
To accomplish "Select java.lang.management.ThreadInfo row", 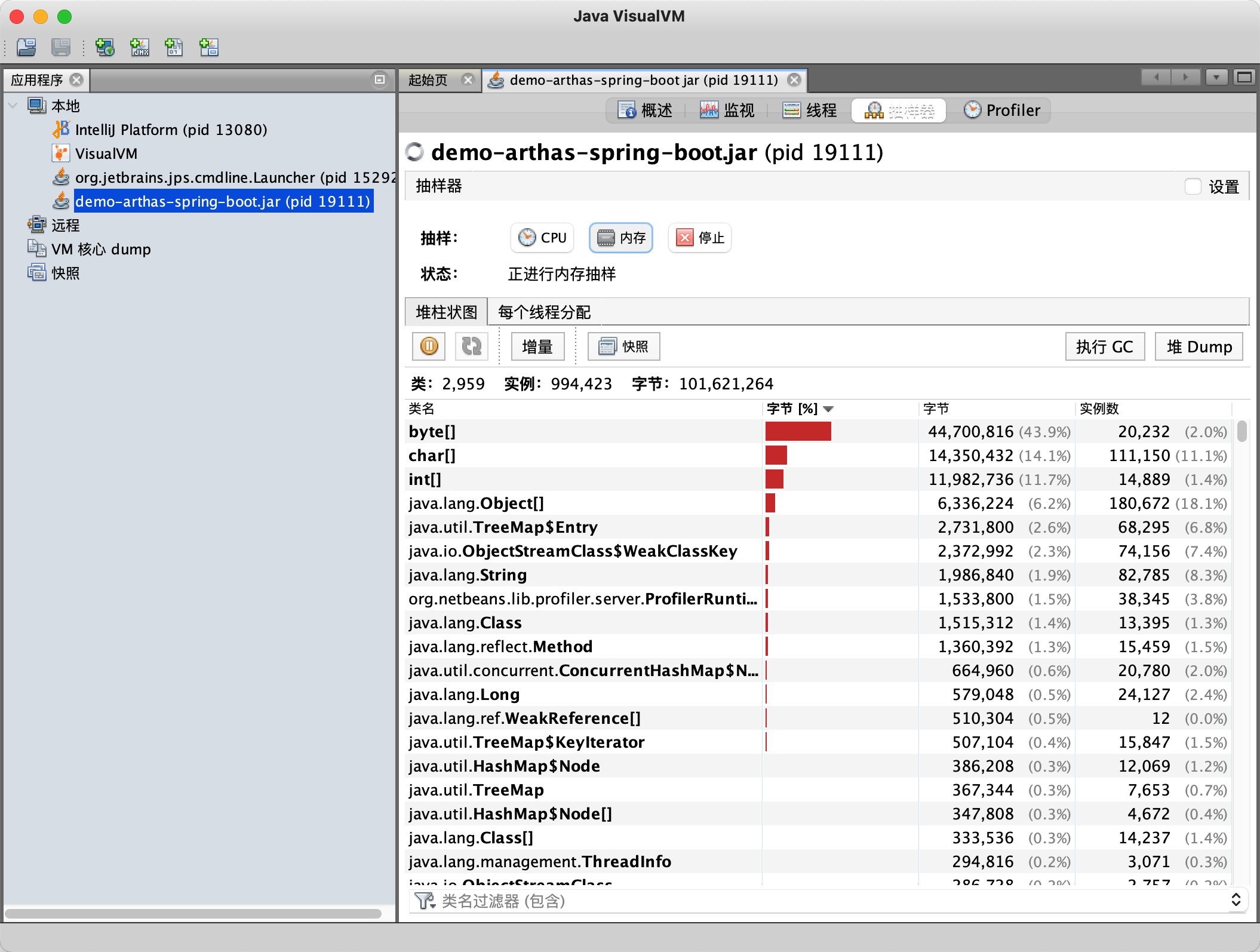I will pos(818,861).
